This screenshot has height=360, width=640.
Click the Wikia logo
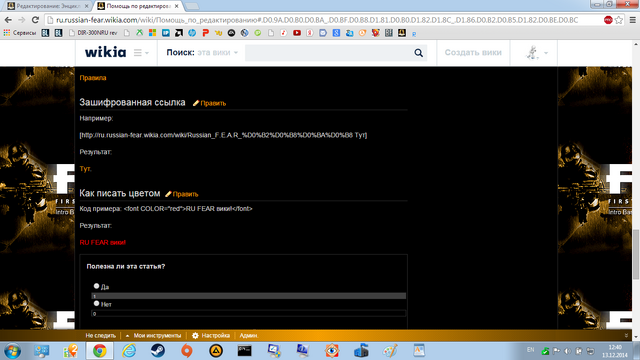coord(105,52)
